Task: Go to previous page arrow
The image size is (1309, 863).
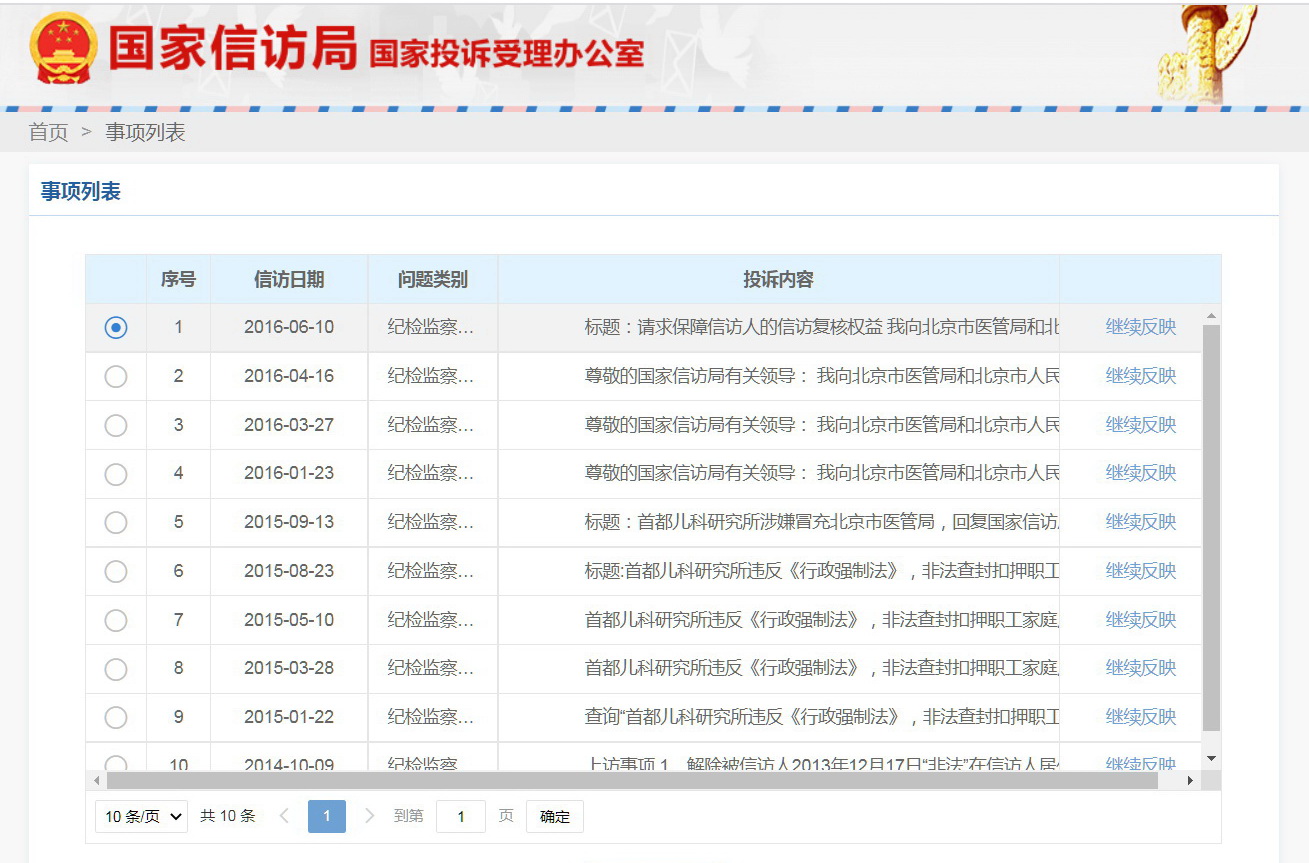Action: click(x=284, y=816)
